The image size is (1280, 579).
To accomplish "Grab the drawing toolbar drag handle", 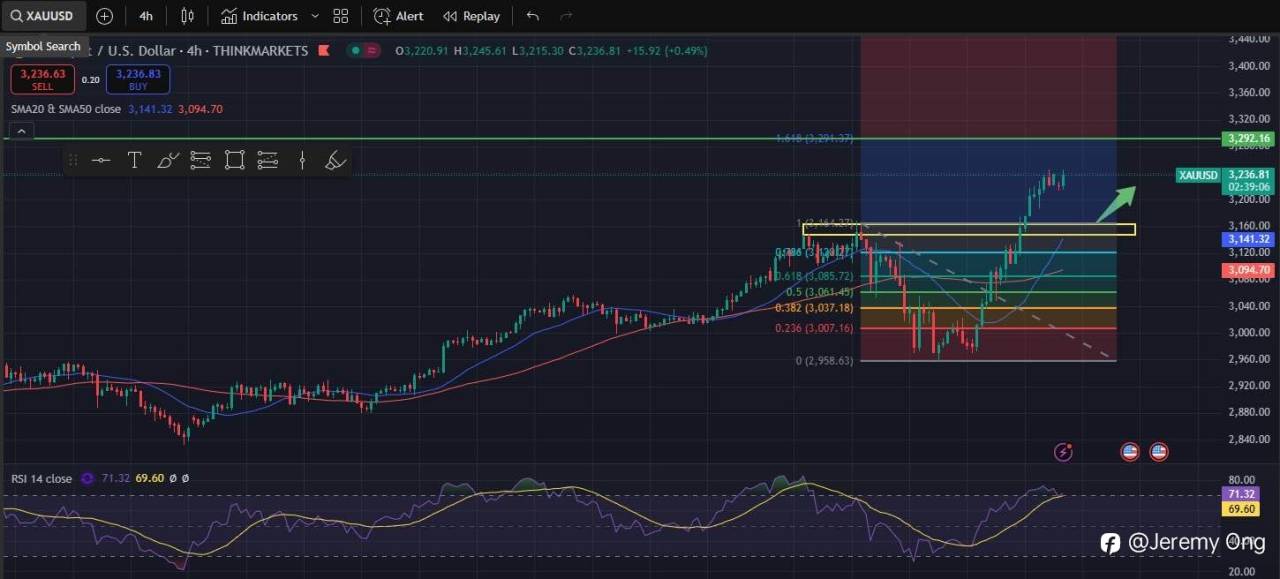I will 73,160.
